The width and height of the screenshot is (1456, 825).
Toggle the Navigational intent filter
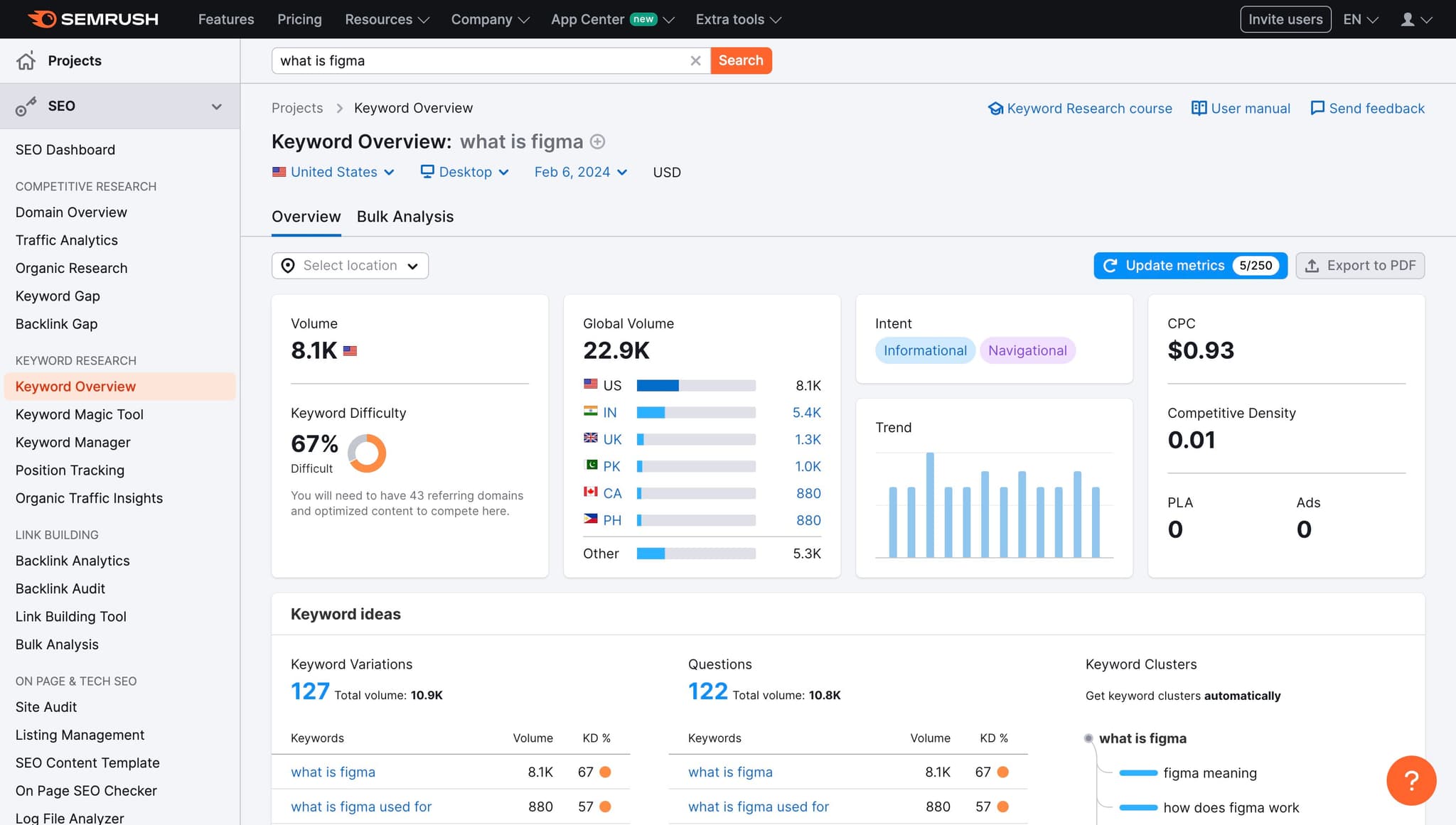(x=1027, y=350)
